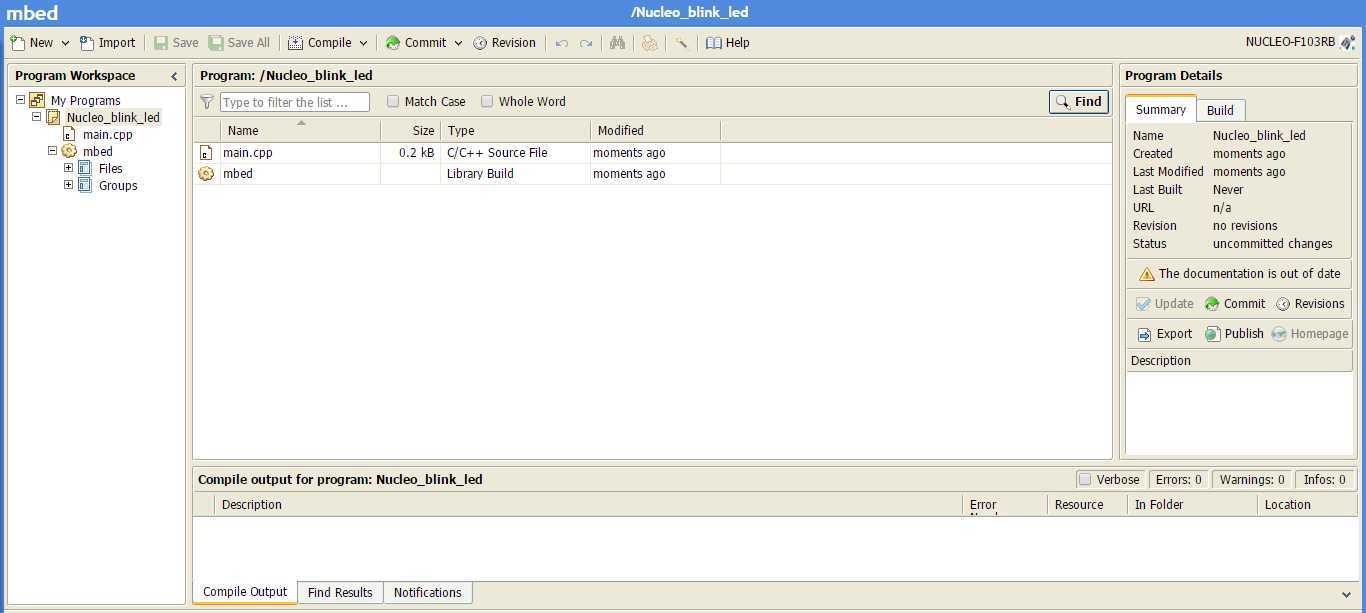
Task: Collapse the Program Workspace panel
Action: point(174,76)
